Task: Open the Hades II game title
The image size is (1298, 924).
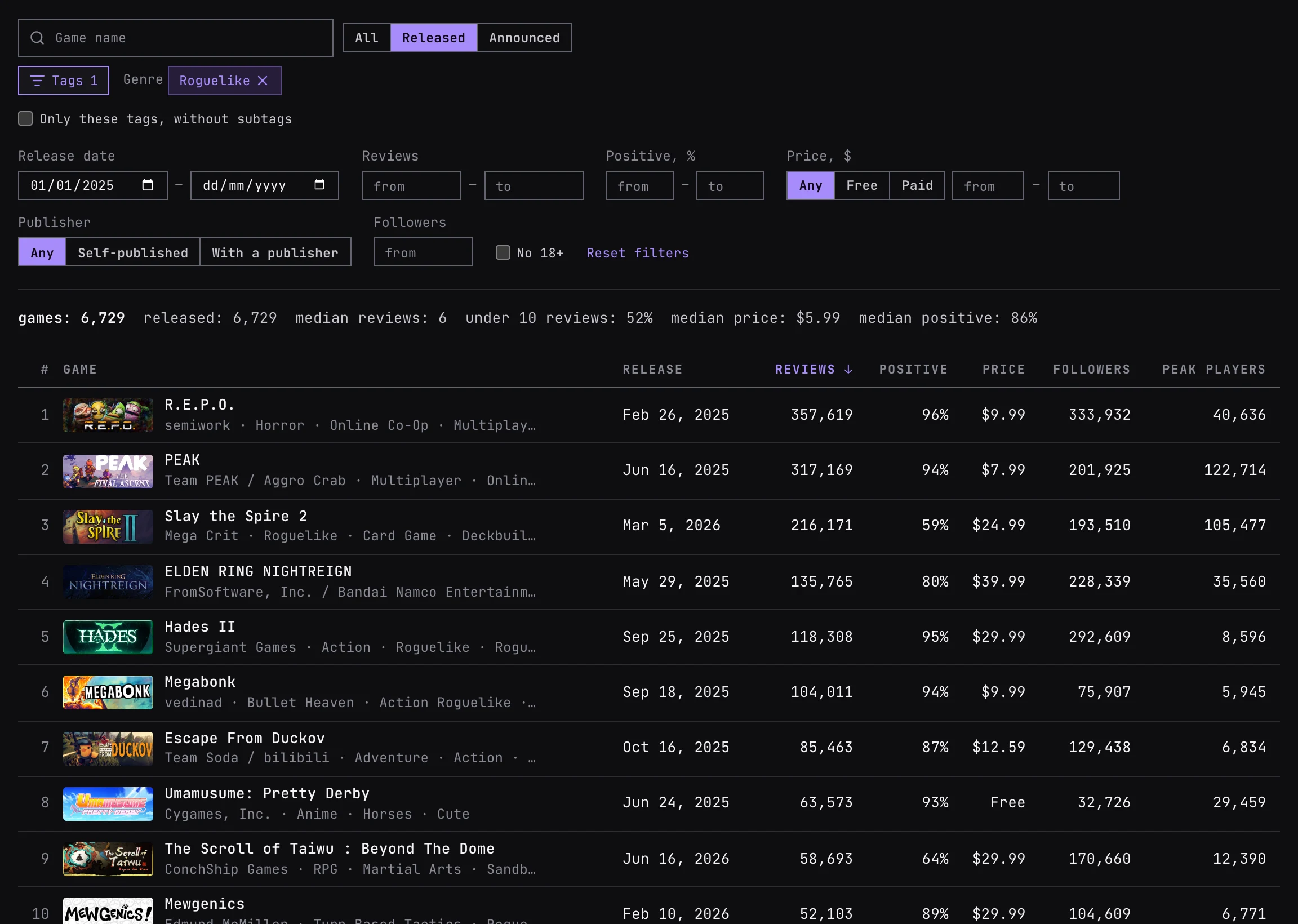Action: (x=200, y=627)
